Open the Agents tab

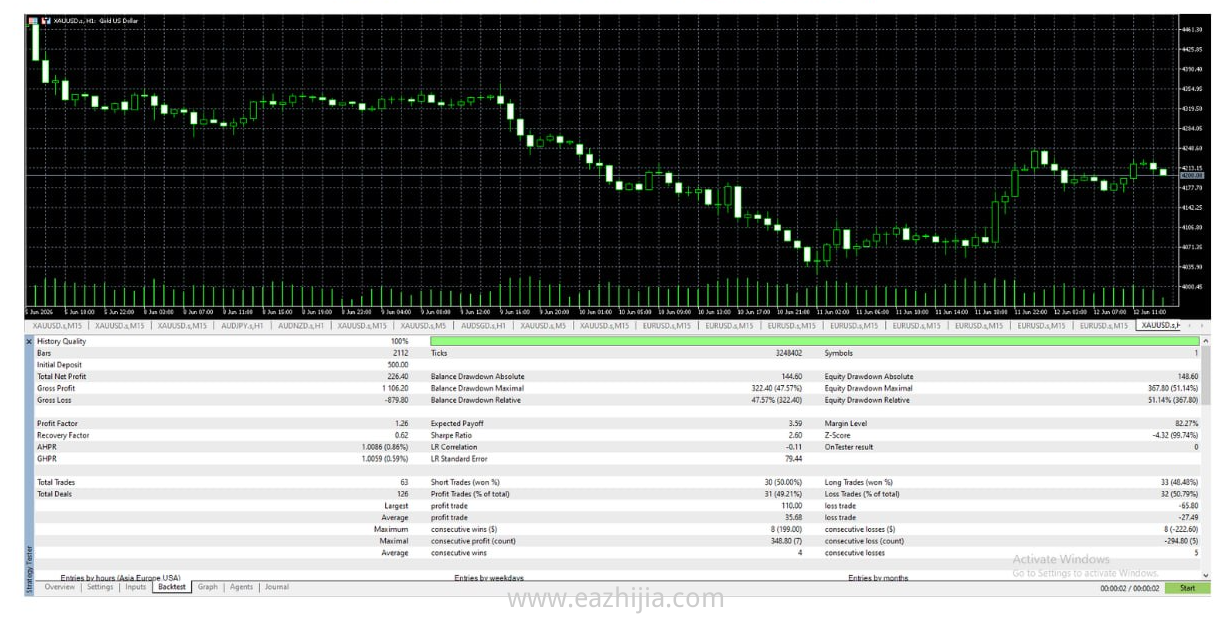241,588
